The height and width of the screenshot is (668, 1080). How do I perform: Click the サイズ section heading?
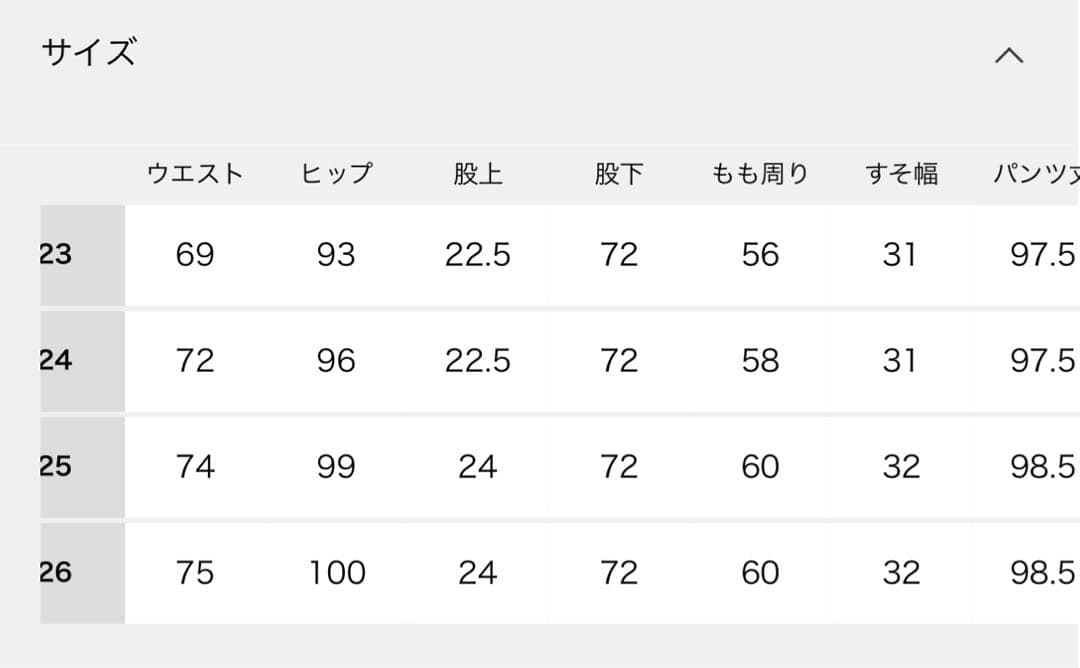point(88,52)
